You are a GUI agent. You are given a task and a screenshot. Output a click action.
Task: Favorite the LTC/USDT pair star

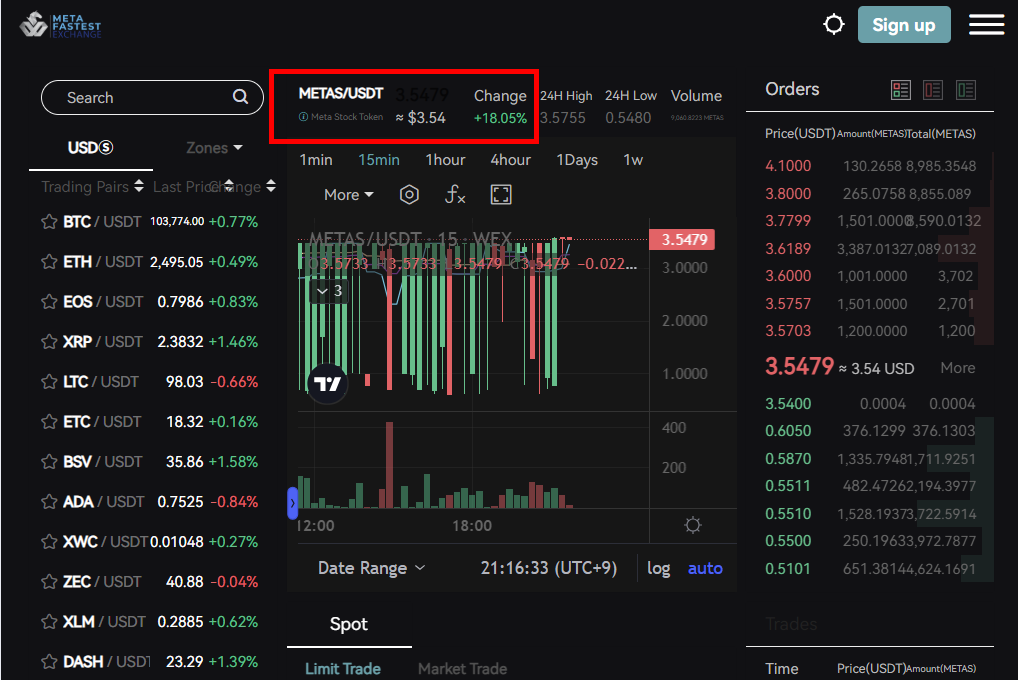tap(49, 382)
